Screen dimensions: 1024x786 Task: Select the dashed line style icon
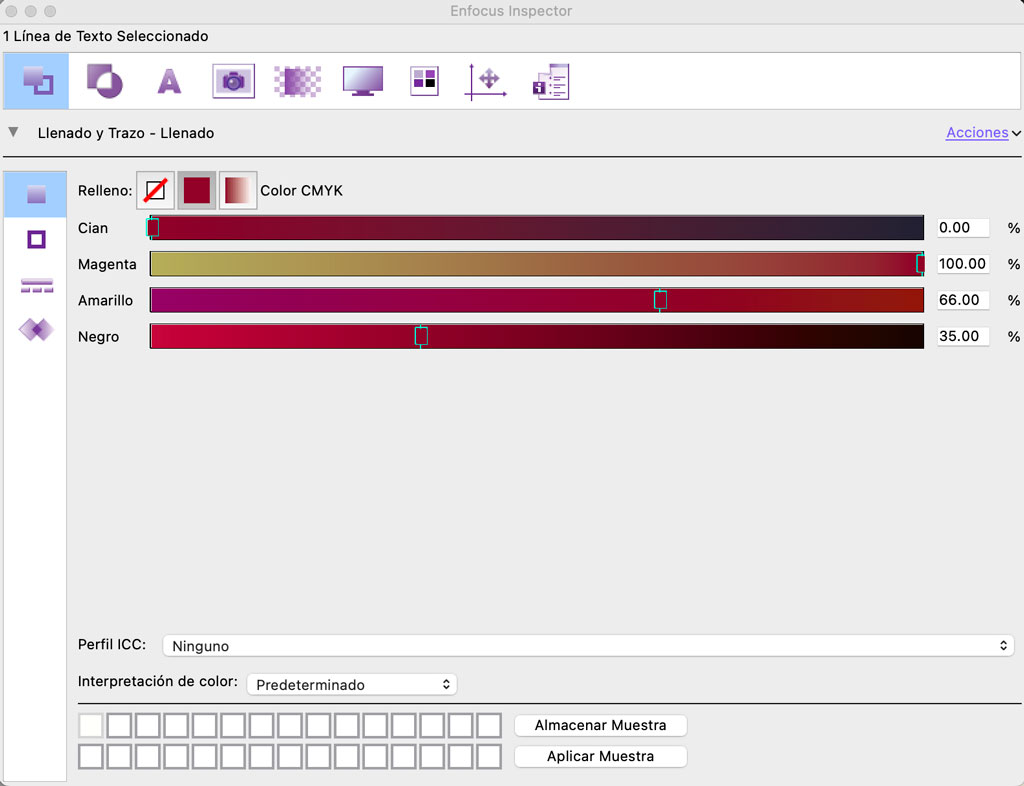click(37, 285)
